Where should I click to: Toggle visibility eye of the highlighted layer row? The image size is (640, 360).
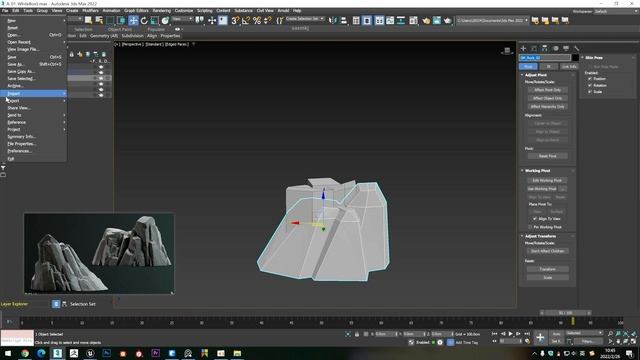coord(101,78)
